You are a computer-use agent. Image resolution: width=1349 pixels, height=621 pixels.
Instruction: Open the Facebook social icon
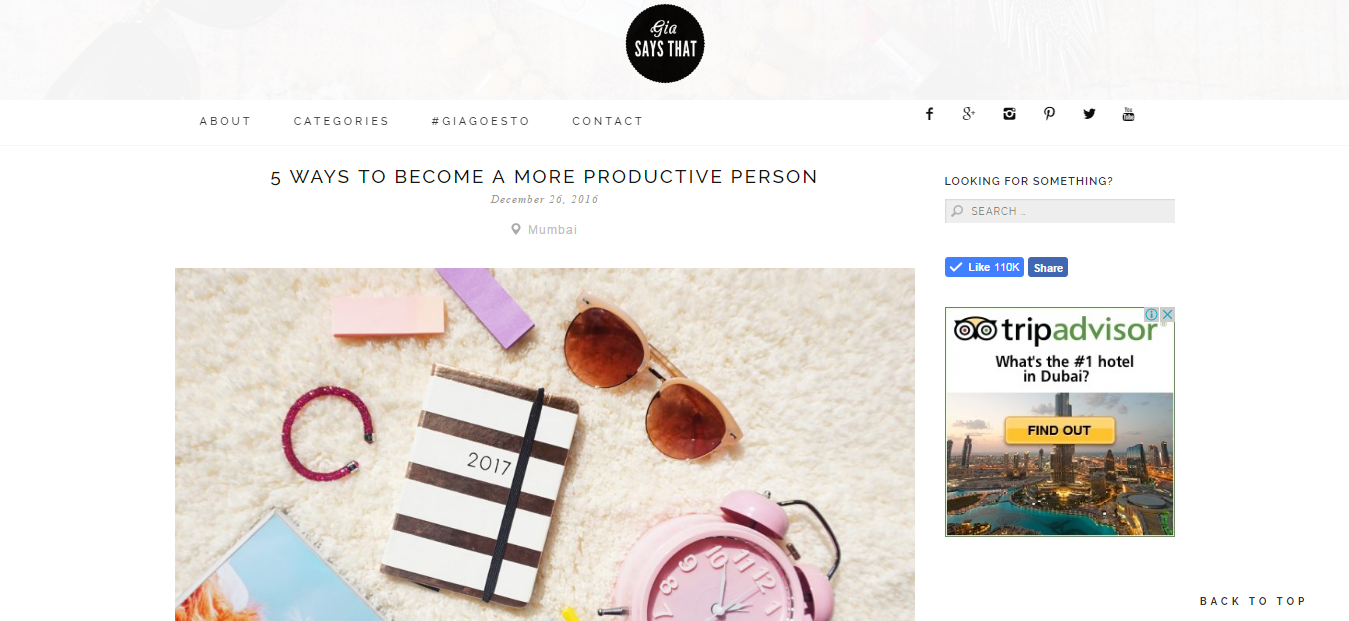click(x=929, y=114)
